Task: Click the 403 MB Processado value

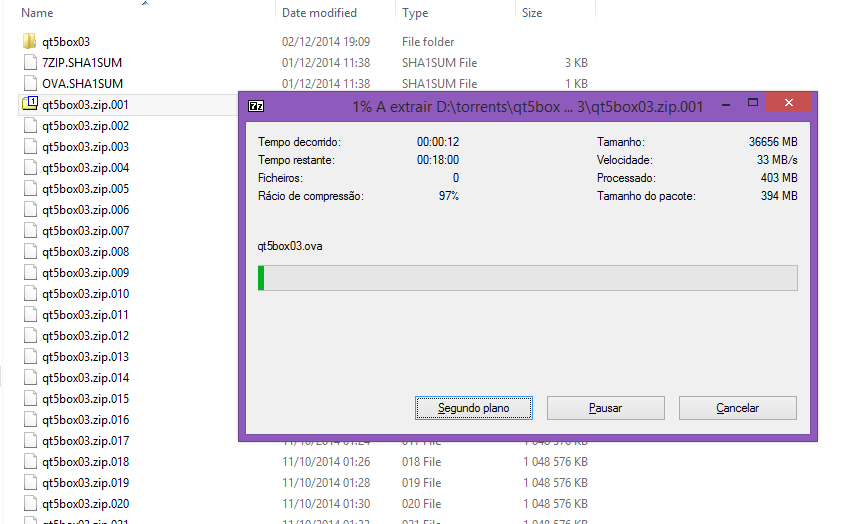Action: pyautogui.click(x=779, y=178)
